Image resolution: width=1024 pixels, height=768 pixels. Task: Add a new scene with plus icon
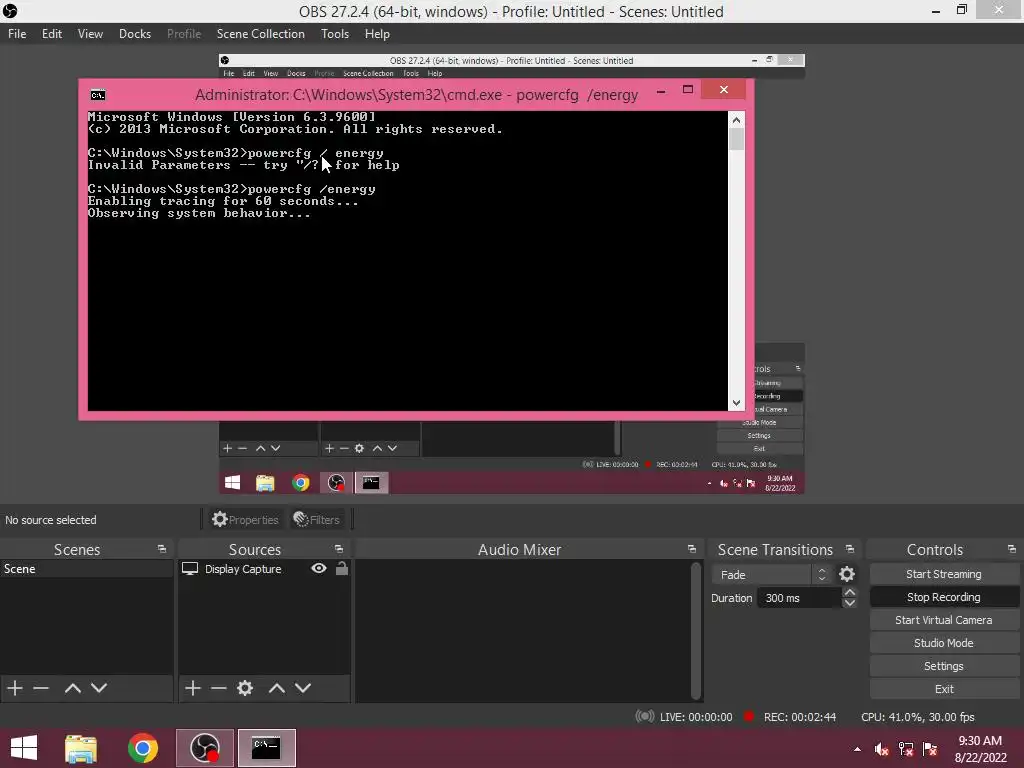point(15,688)
